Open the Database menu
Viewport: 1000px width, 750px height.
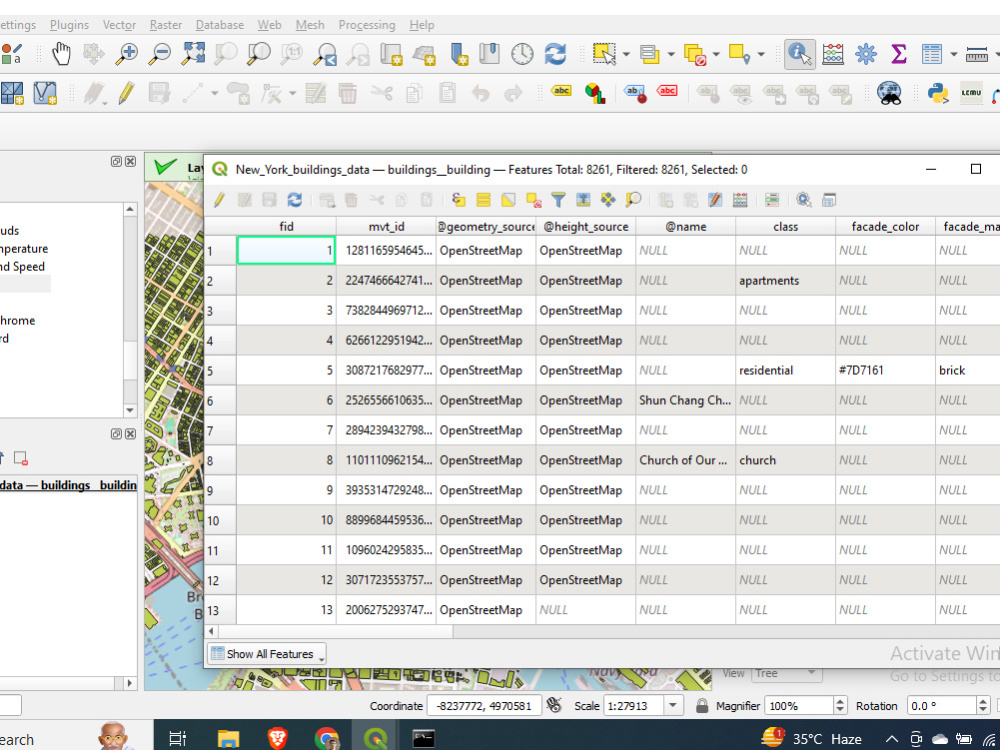click(x=219, y=25)
